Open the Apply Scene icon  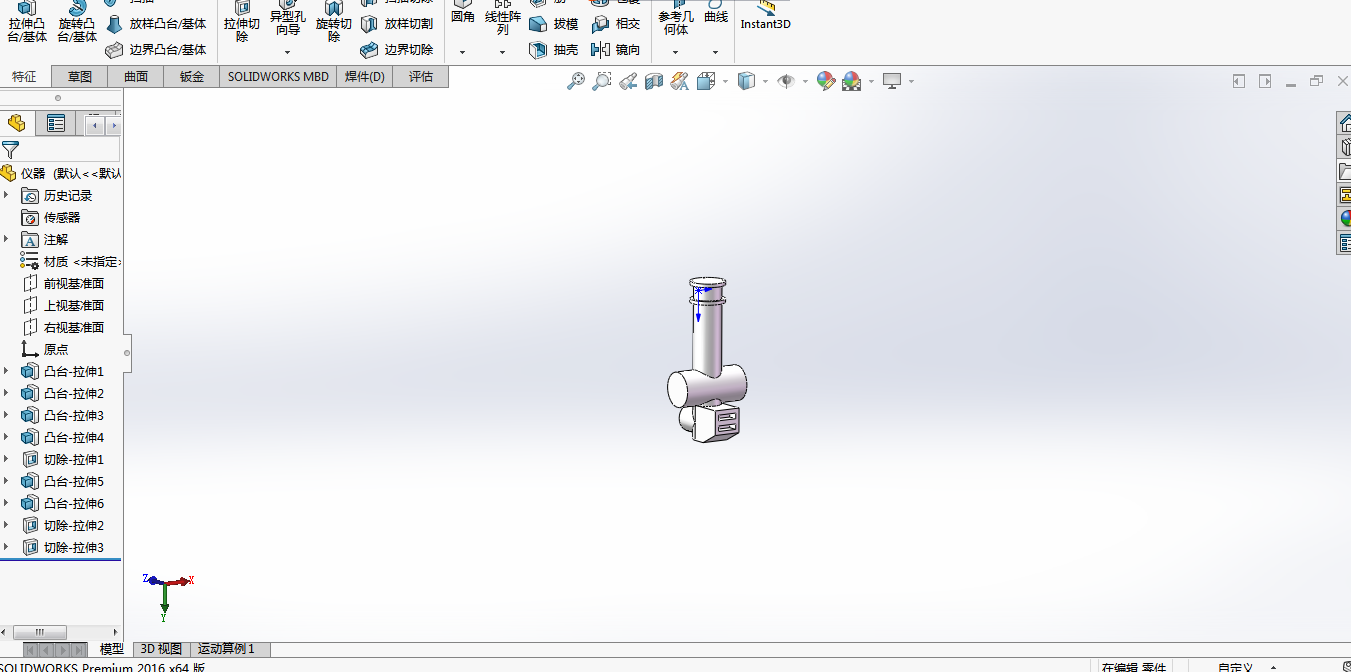852,81
